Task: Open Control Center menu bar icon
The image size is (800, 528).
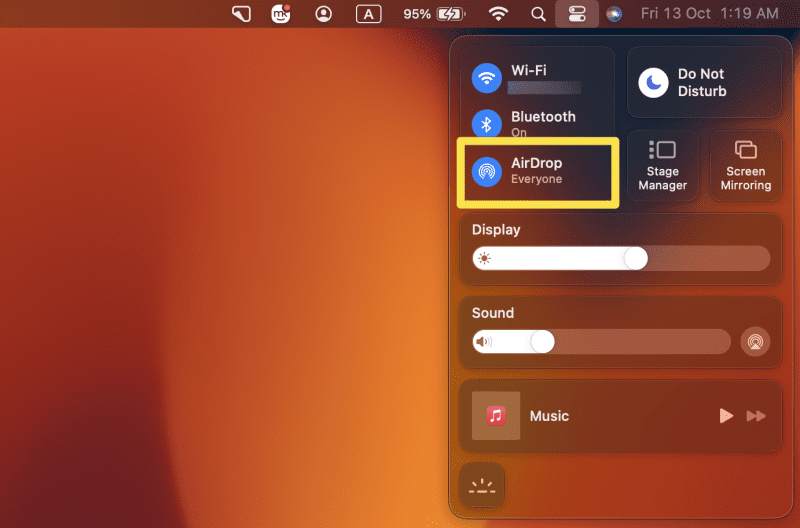Action: click(577, 14)
